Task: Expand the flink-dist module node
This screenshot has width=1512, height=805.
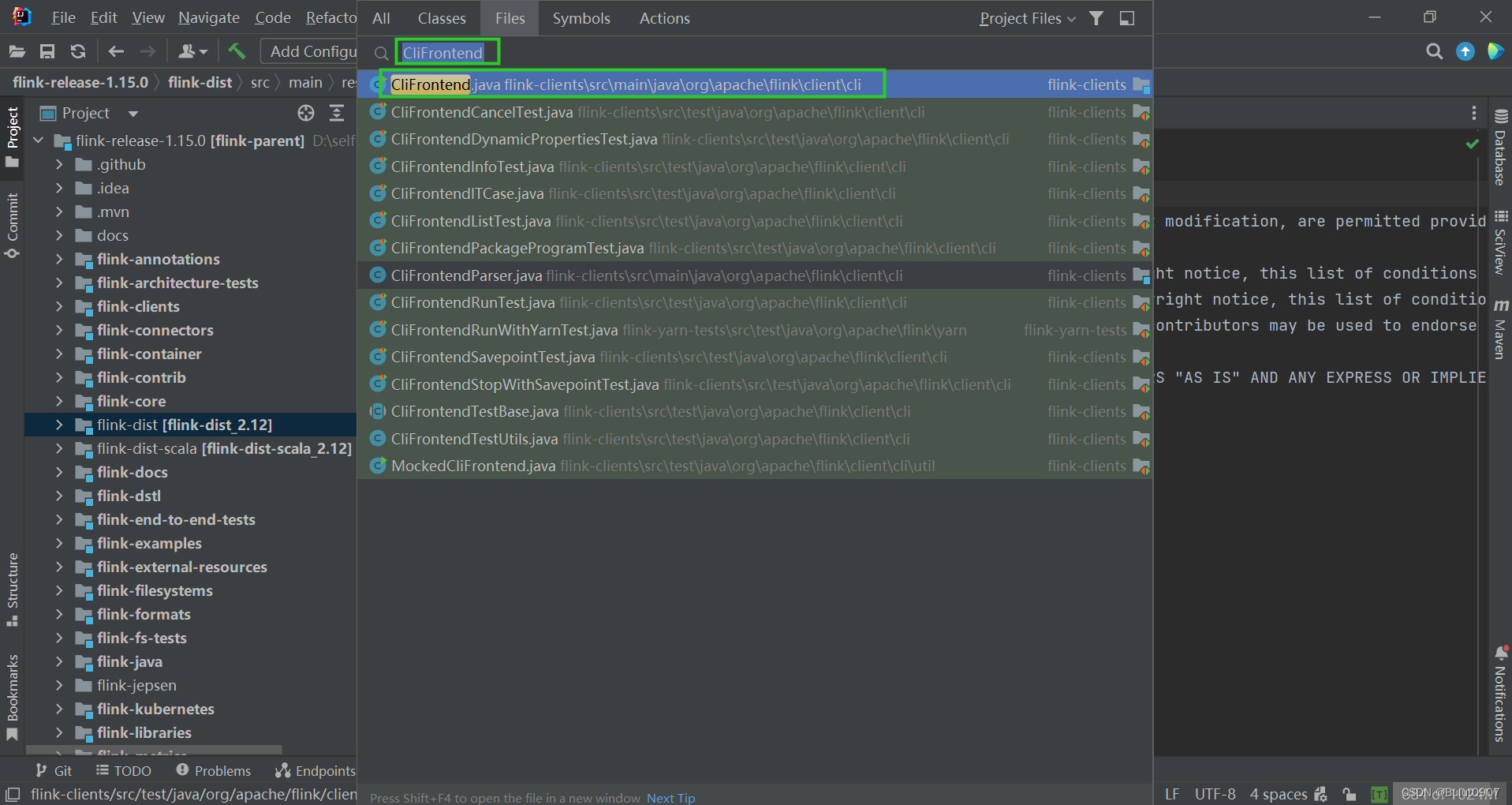Action: [x=59, y=425]
